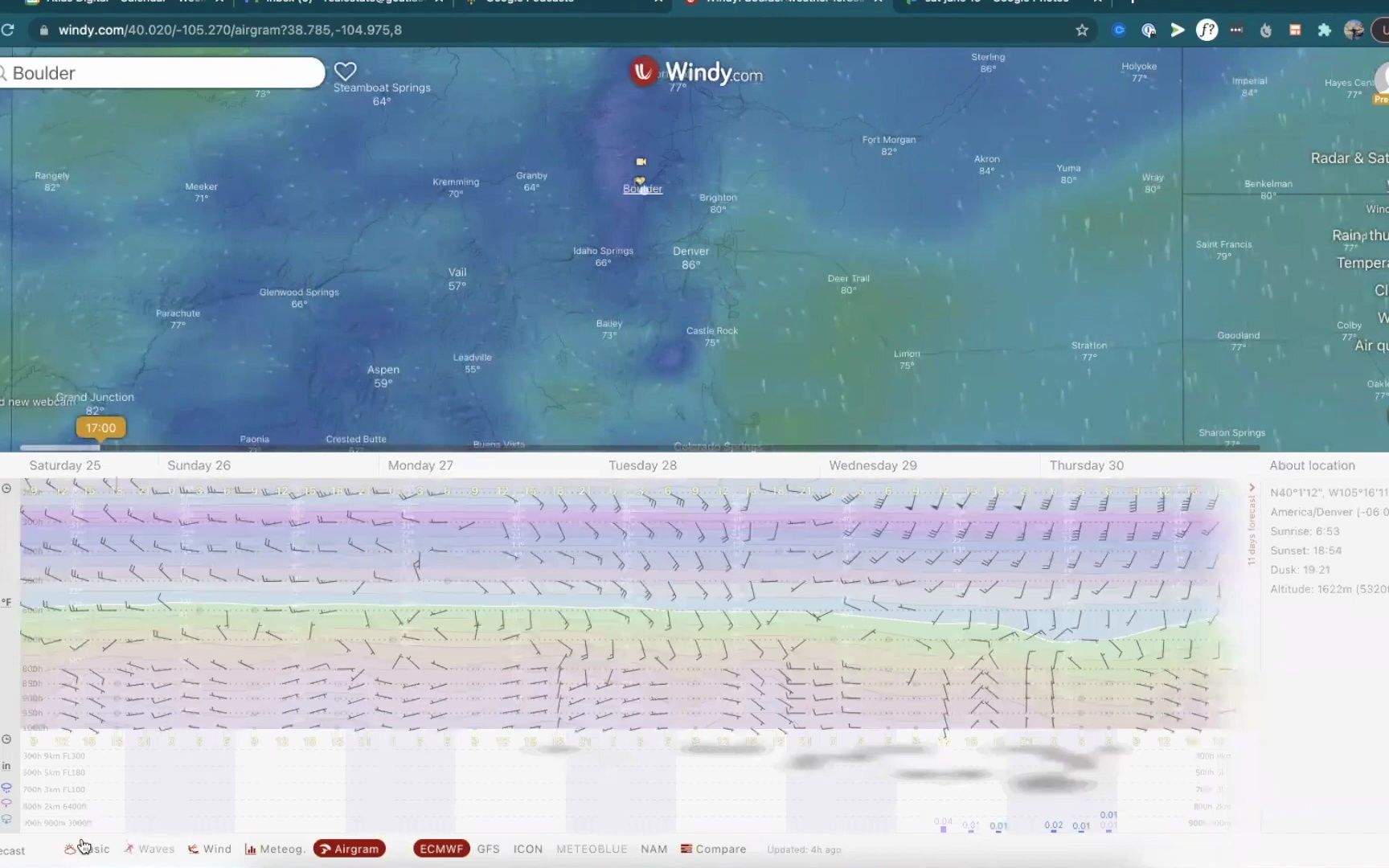Click Vail 57° on the map

click(457, 279)
